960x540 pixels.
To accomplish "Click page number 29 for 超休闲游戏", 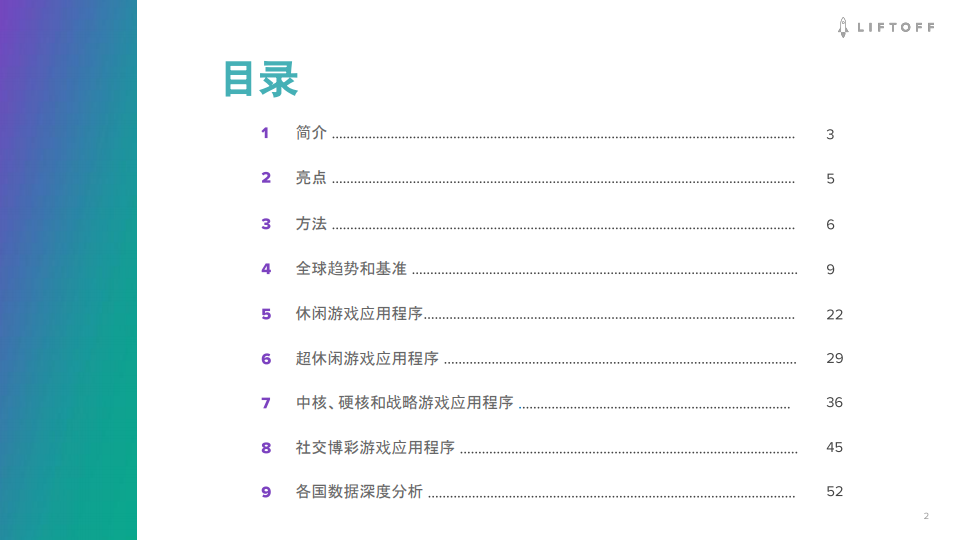I will (834, 358).
